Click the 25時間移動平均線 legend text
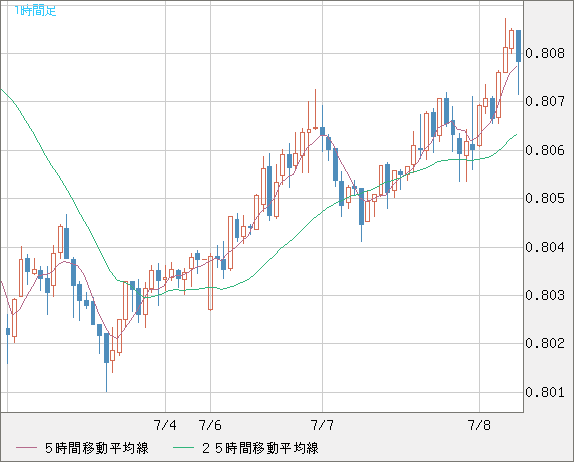Viewport: 574px width, 462px height. coord(260,448)
